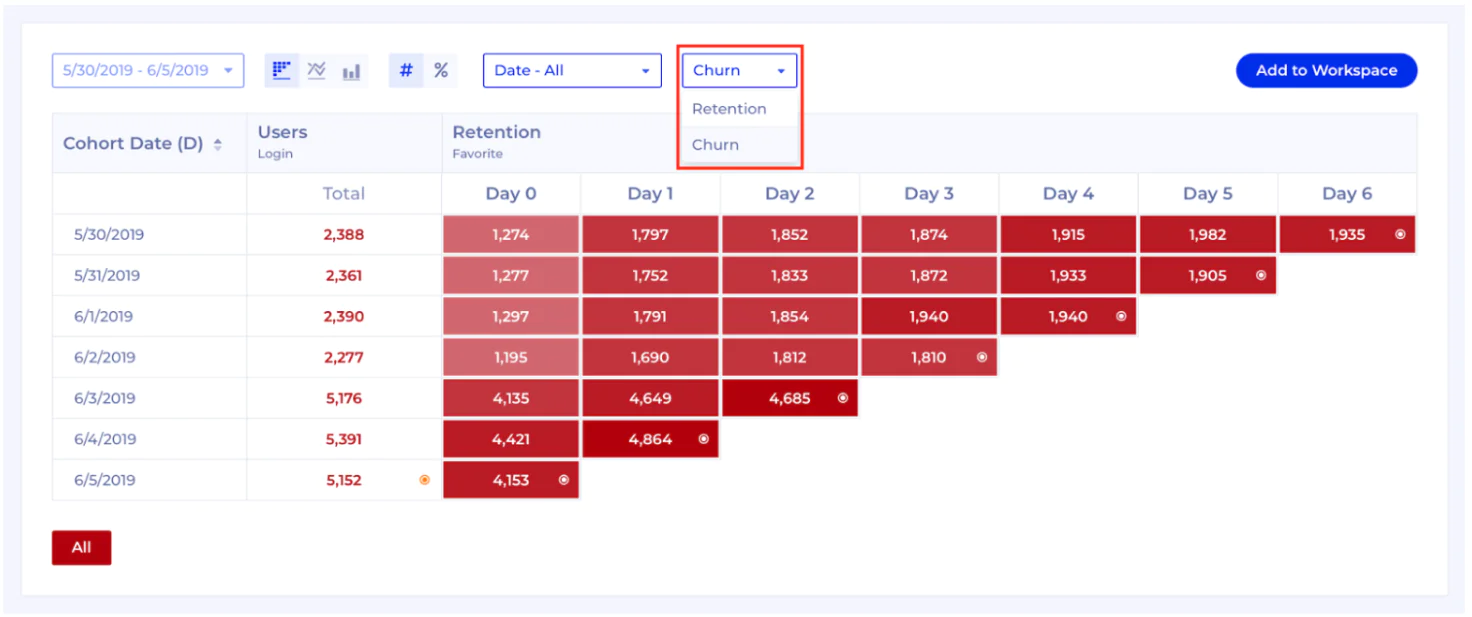The width and height of the screenshot is (1472, 617).
Task: Click the orange dot icon beside 5,152
Action: pyautogui.click(x=424, y=479)
